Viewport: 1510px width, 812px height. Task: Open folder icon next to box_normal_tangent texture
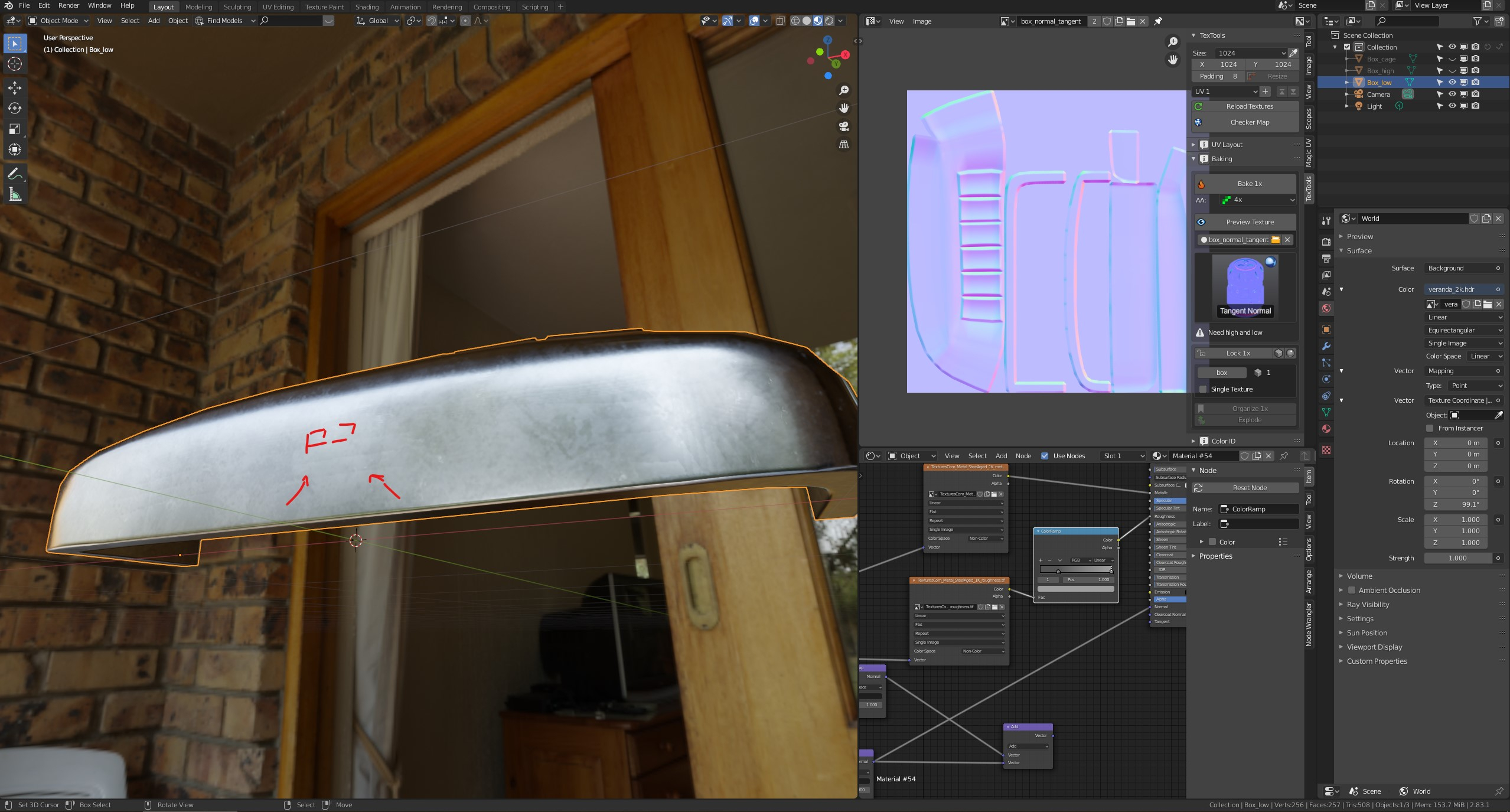pos(1276,240)
